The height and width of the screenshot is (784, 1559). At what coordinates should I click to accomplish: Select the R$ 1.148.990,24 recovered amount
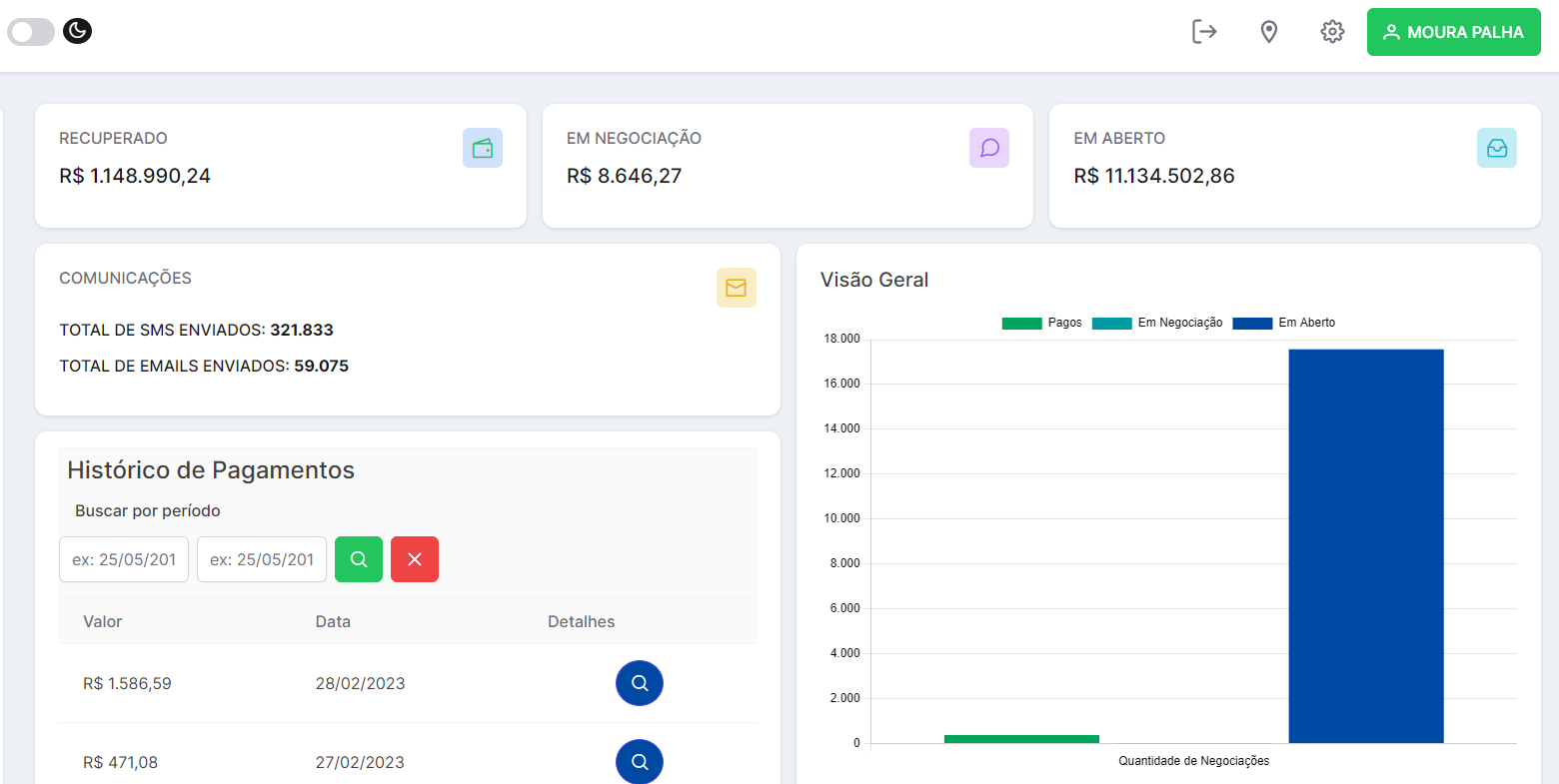pyautogui.click(x=135, y=176)
